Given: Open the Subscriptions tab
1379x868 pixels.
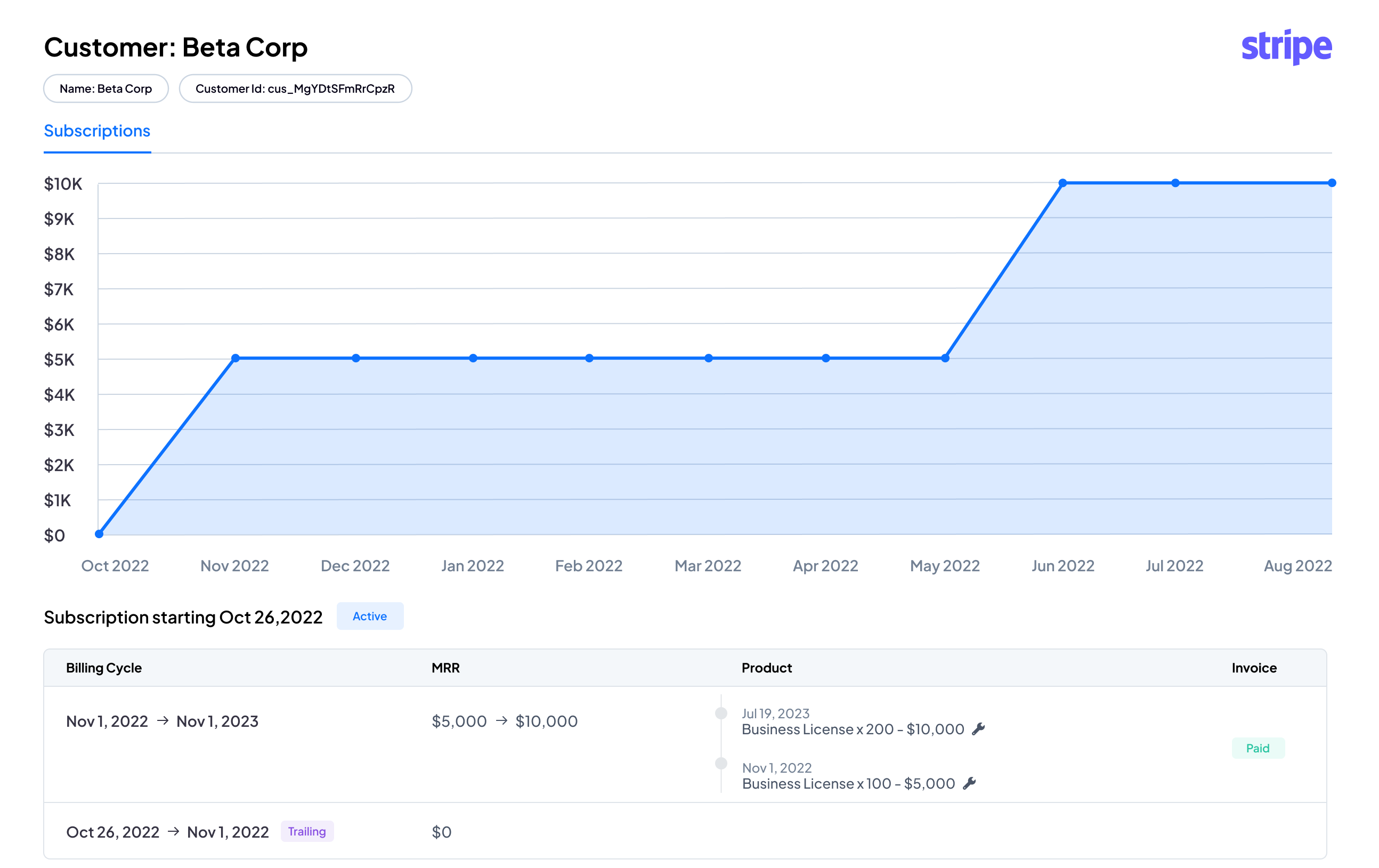Looking at the screenshot, I should [x=97, y=131].
